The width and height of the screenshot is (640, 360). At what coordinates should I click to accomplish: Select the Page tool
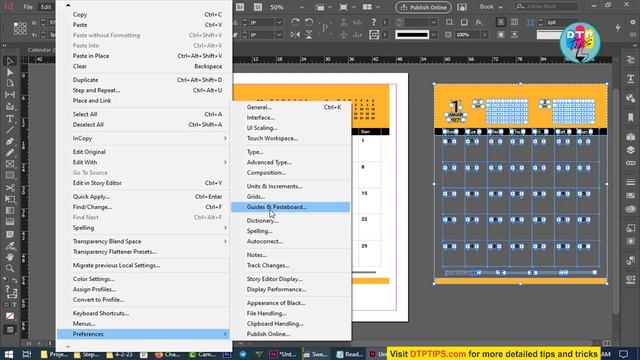10,83
